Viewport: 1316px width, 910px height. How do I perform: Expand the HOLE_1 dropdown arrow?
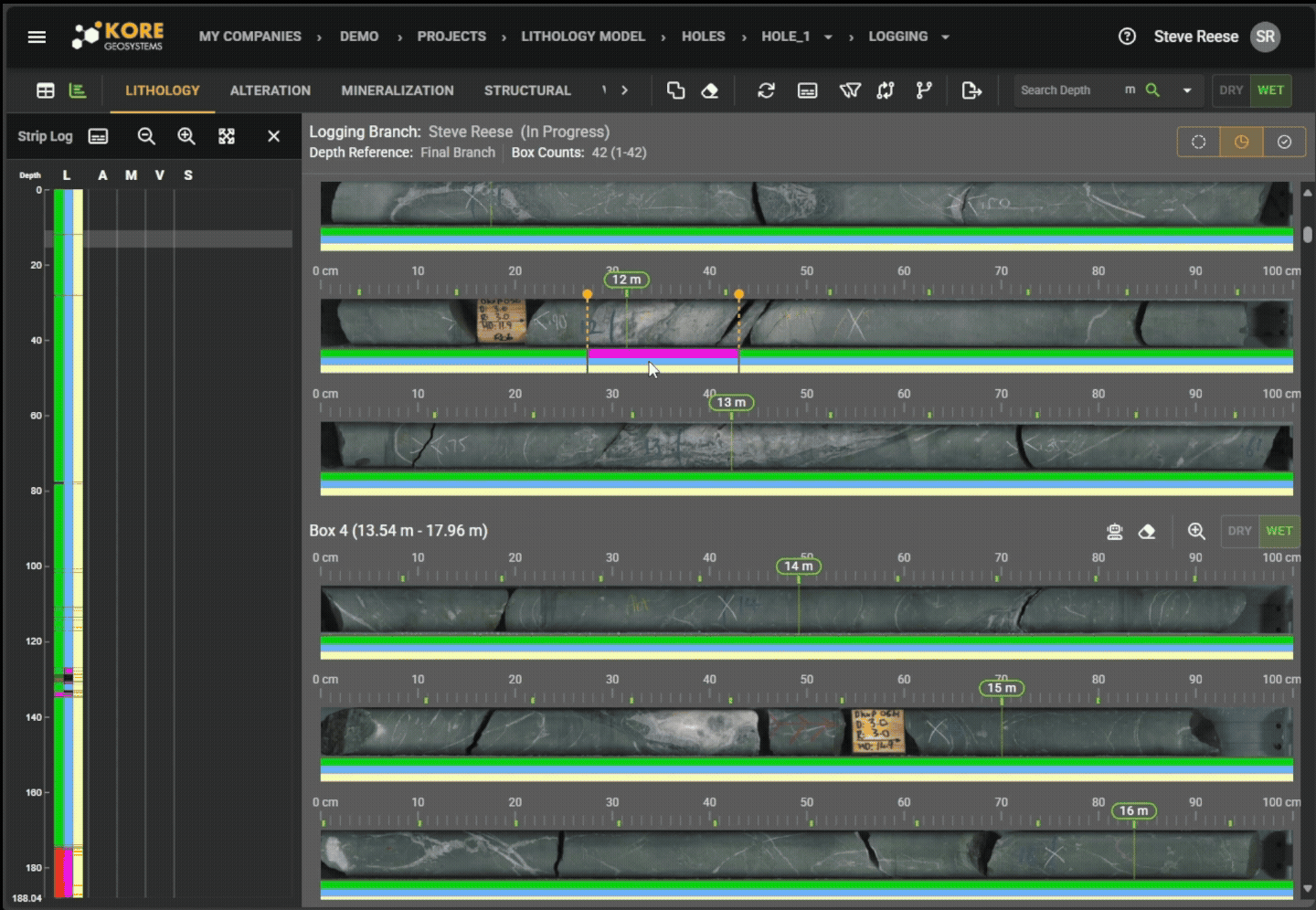click(x=828, y=37)
